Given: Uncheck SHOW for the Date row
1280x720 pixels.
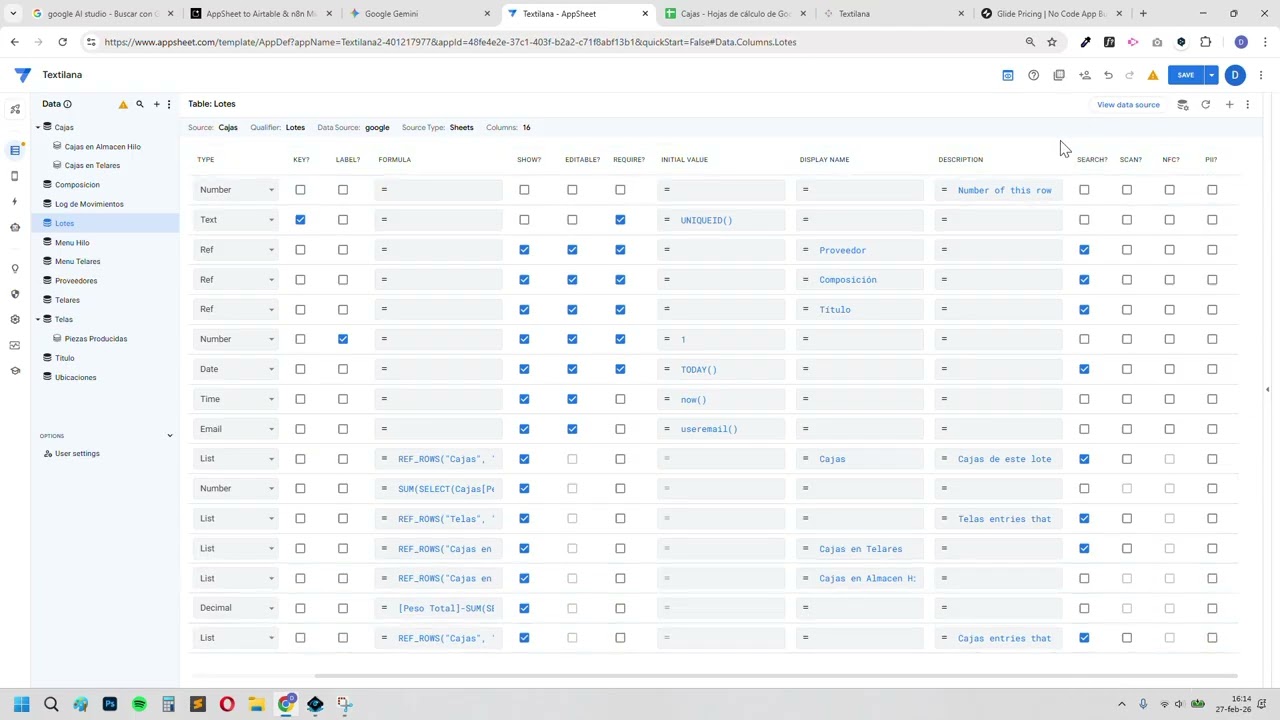Looking at the screenshot, I should (524, 369).
